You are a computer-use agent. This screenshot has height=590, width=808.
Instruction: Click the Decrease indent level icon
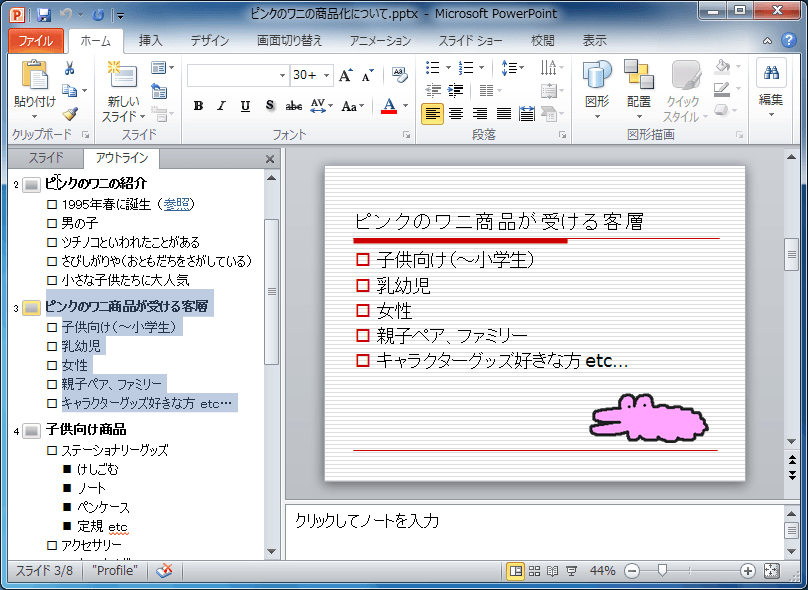tap(432, 91)
